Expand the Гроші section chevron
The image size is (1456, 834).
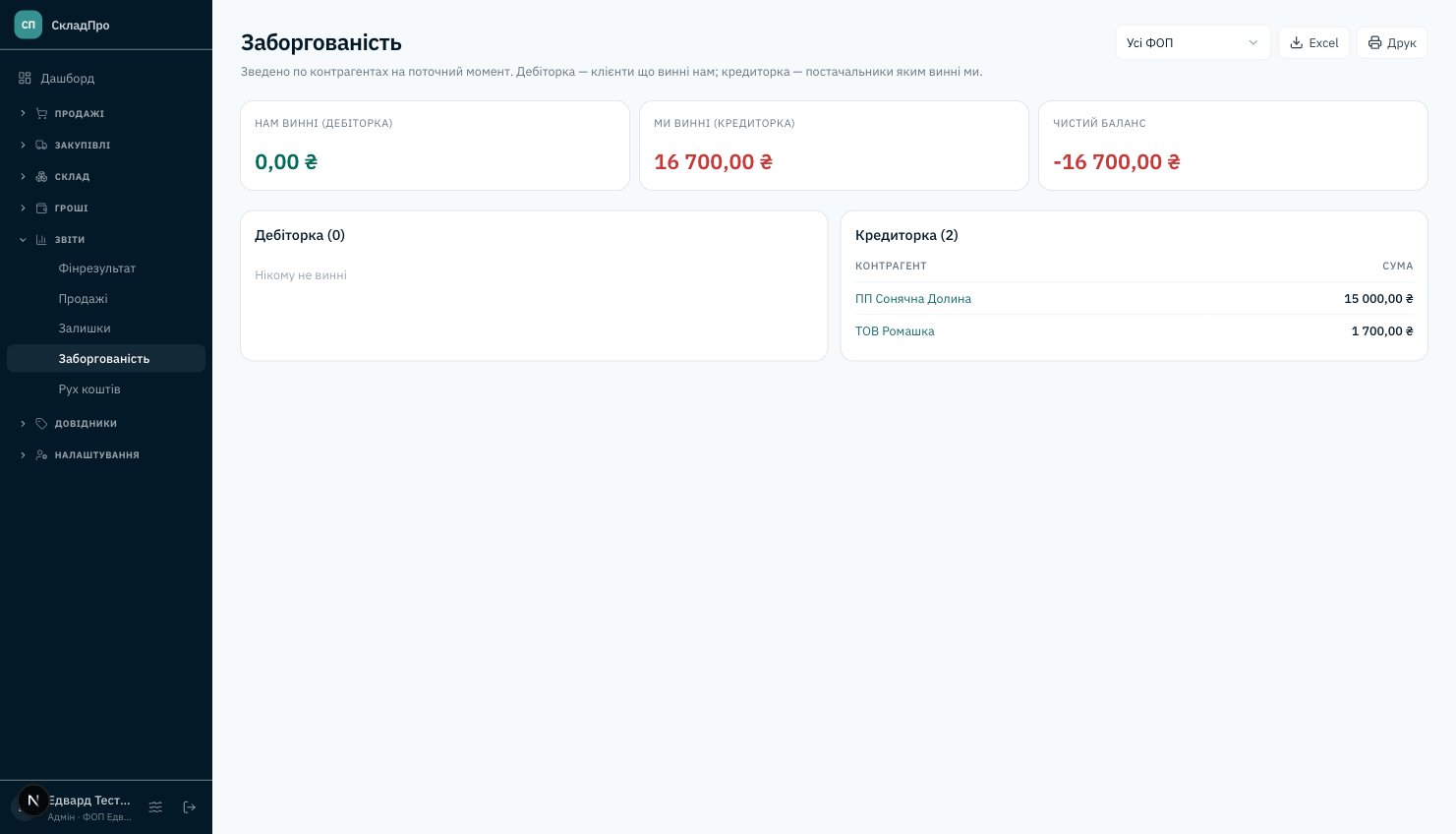[23, 208]
